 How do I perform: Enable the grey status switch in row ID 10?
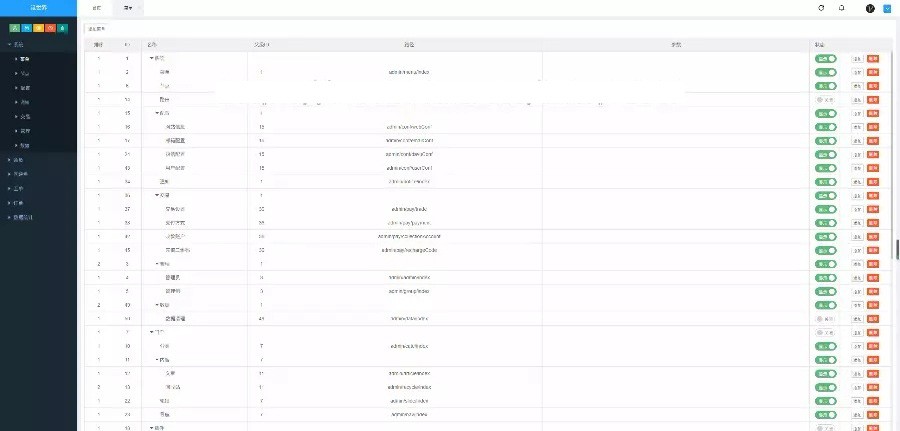pyautogui.click(x=825, y=100)
